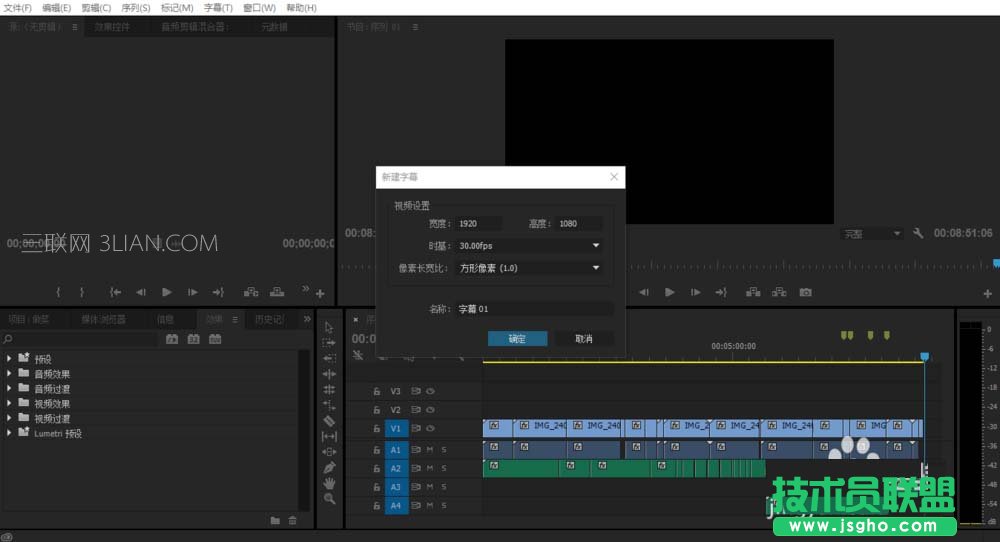Toggle lock on V3 track
The height and width of the screenshot is (542, 1000).
[x=376, y=392]
